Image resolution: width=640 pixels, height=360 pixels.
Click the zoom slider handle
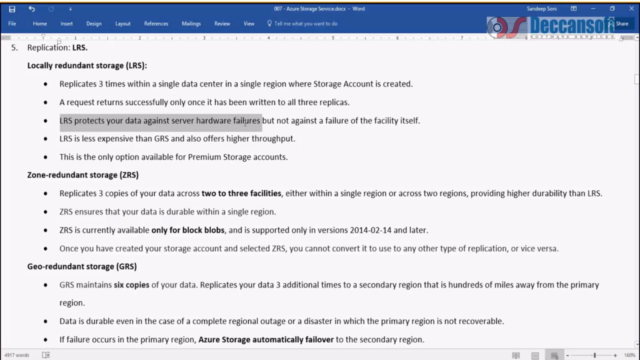595,356
